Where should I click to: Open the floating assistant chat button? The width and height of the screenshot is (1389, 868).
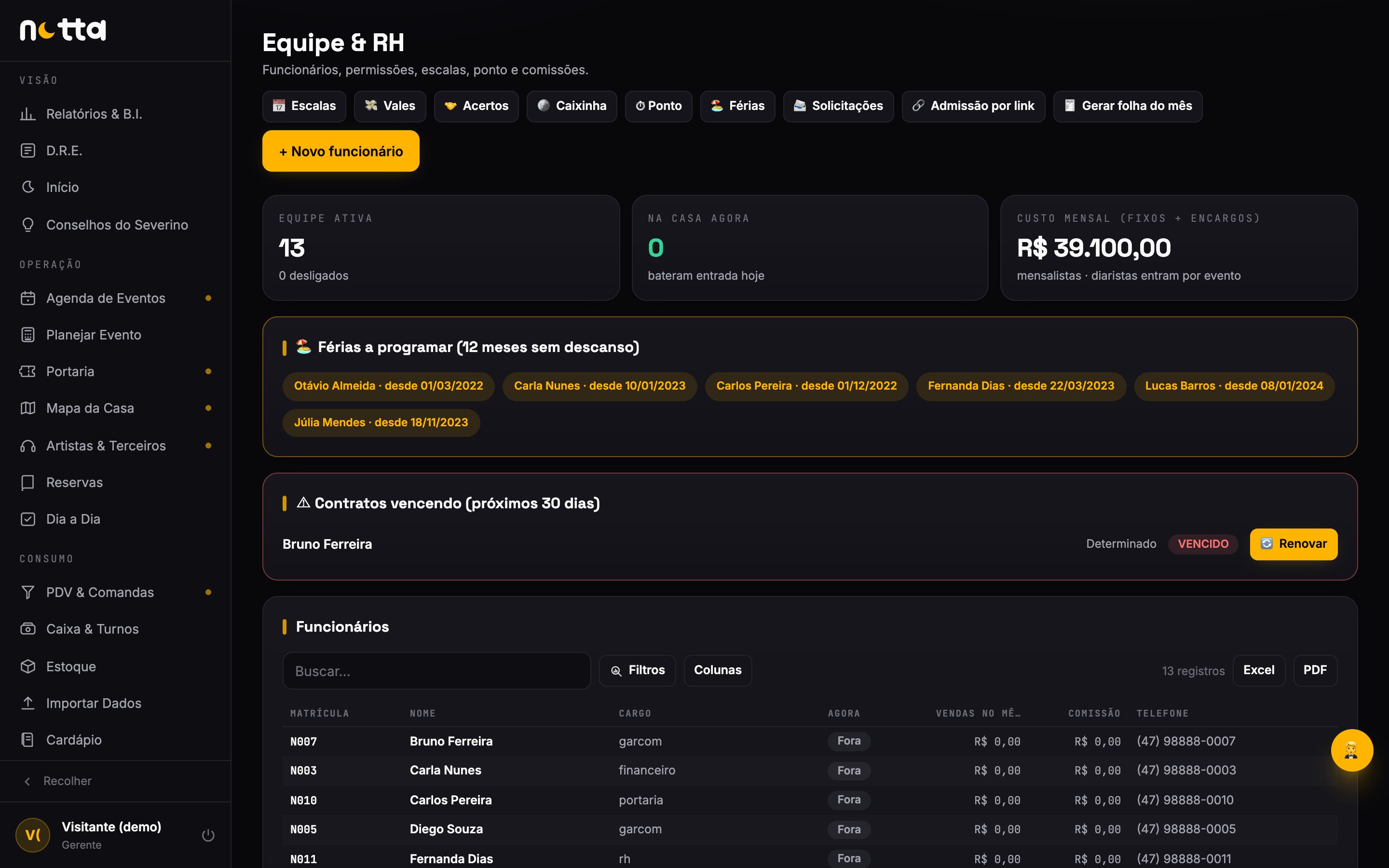(1352, 750)
